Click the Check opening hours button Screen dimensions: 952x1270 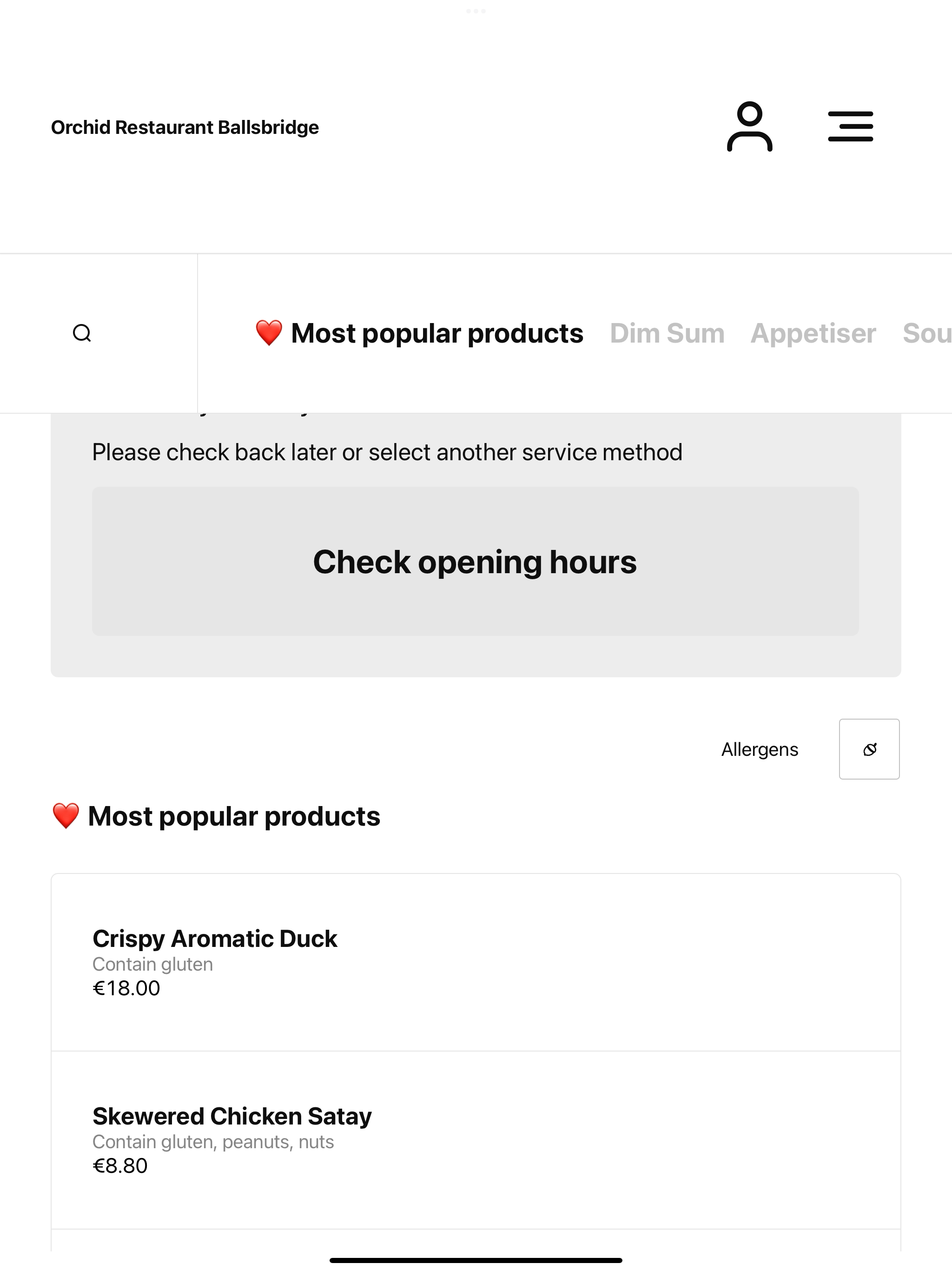coord(476,562)
